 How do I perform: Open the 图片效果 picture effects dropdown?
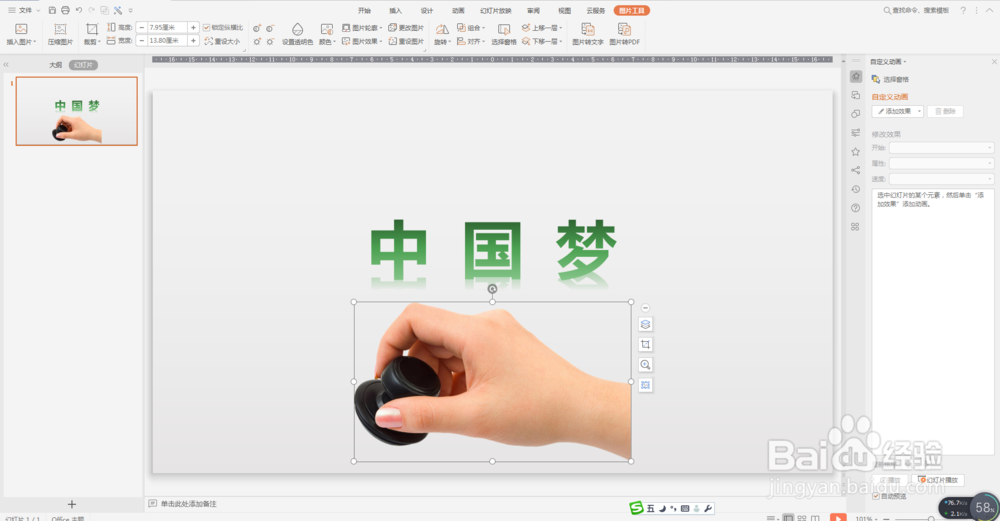tap(362, 41)
